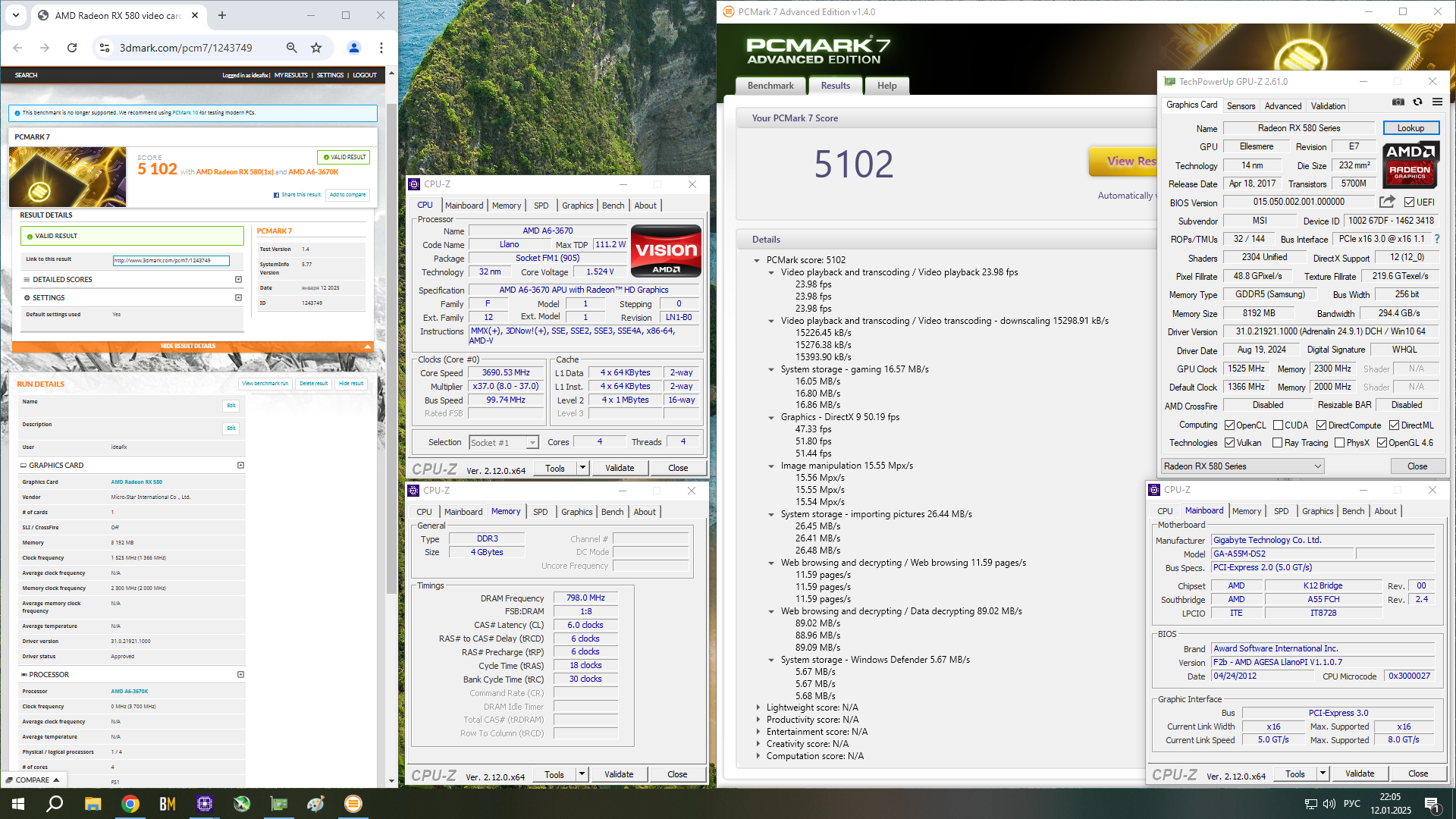Click the LOGOUT link on 3DMark page

[365, 75]
